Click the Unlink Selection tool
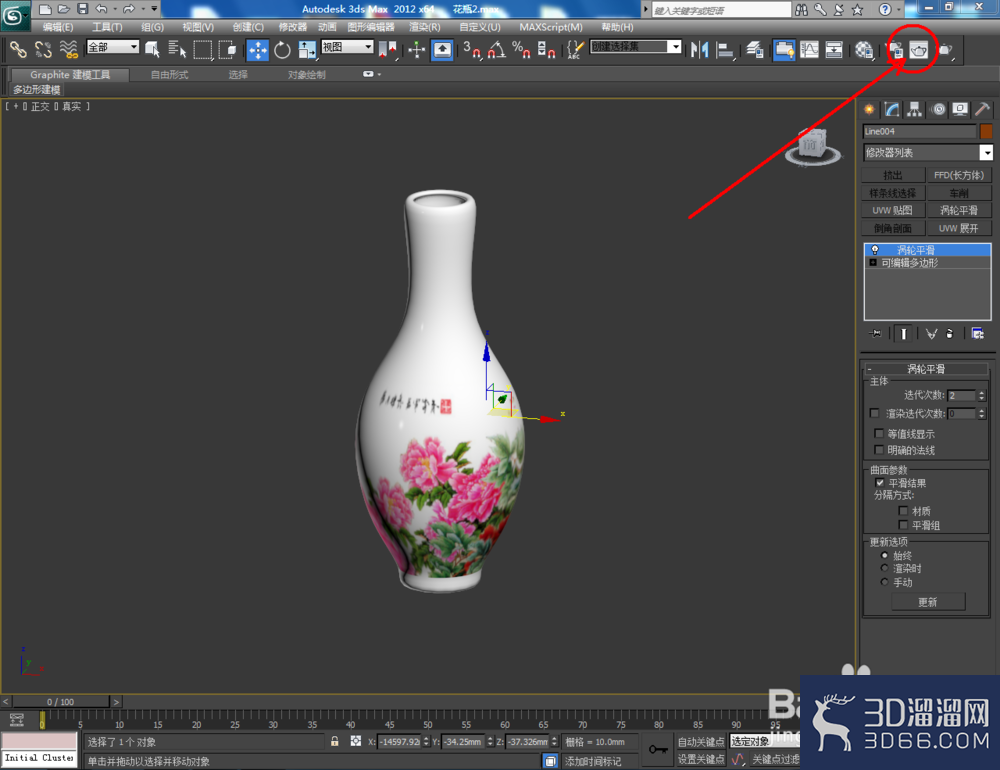The height and width of the screenshot is (770, 1000). [x=43, y=49]
